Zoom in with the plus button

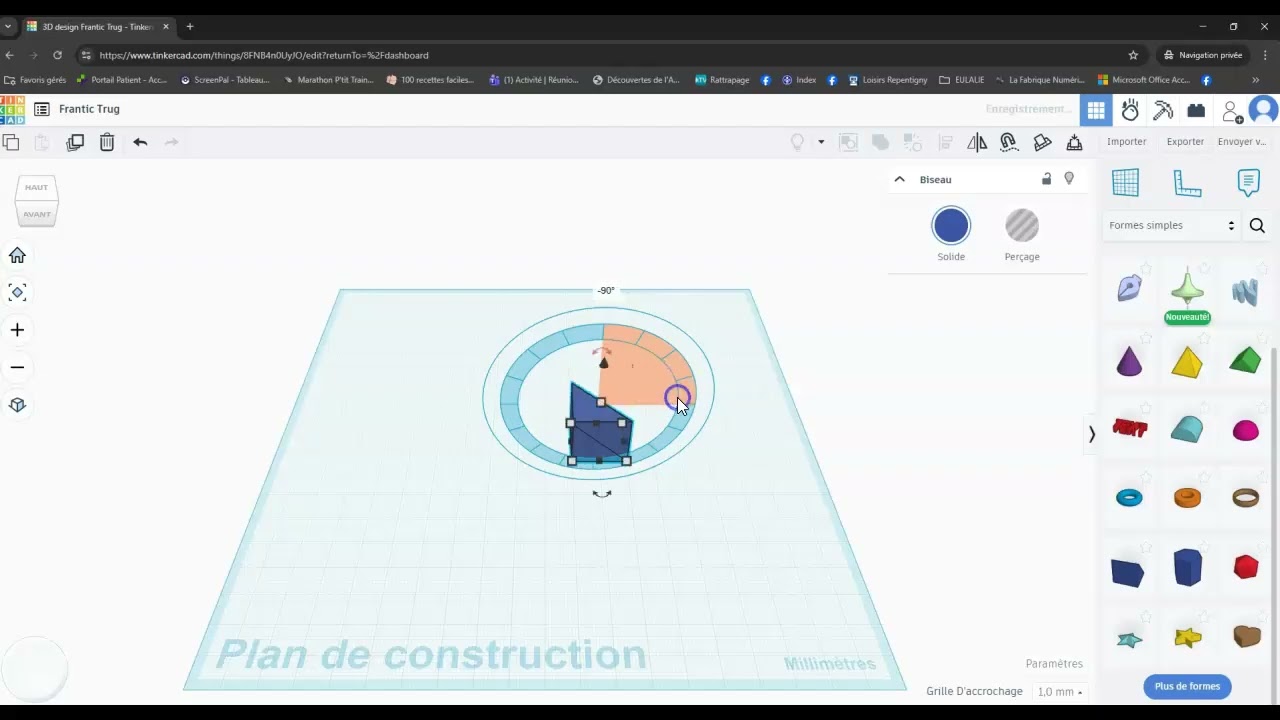click(17, 329)
